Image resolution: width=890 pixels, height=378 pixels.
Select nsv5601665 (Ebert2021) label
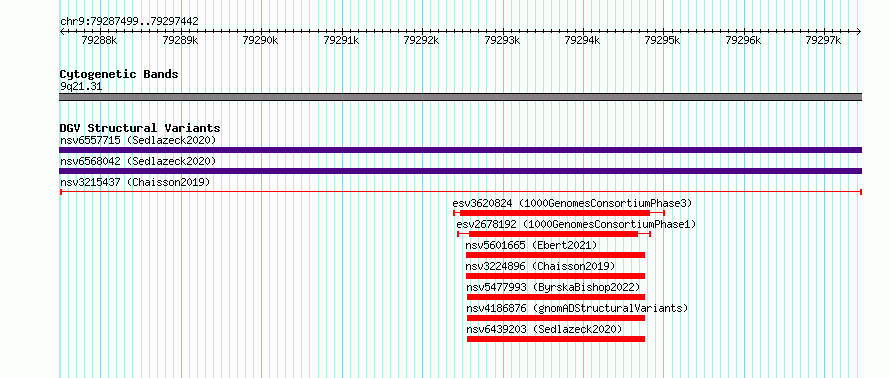(531, 245)
